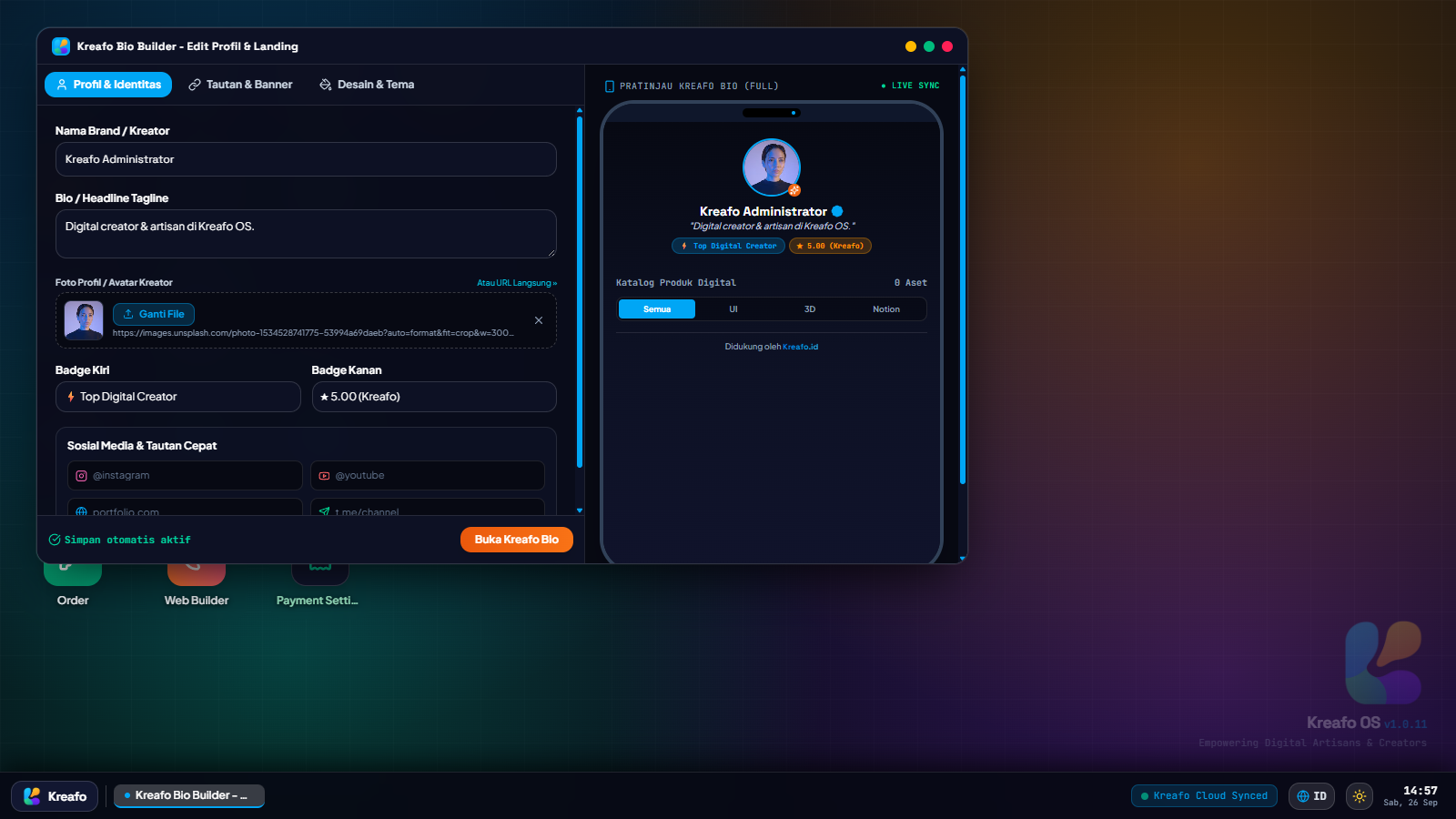1456x819 pixels.
Task: Edit the Badge Kiri field
Action: pos(178,397)
